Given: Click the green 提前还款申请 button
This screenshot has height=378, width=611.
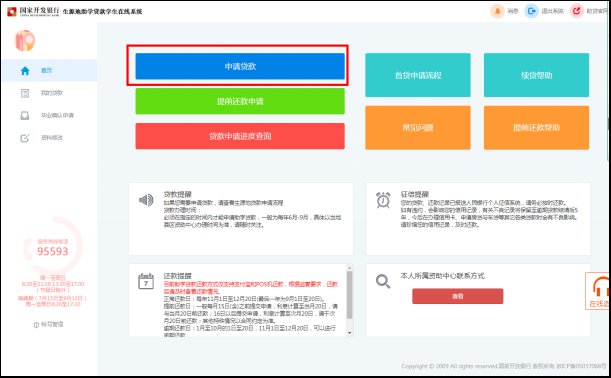Looking at the screenshot, I should (240, 101).
